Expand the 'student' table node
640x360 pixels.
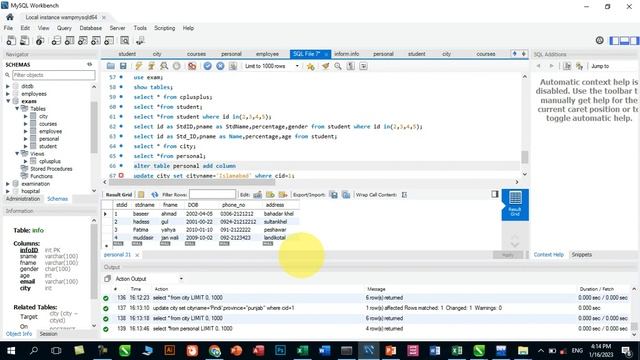(25, 146)
